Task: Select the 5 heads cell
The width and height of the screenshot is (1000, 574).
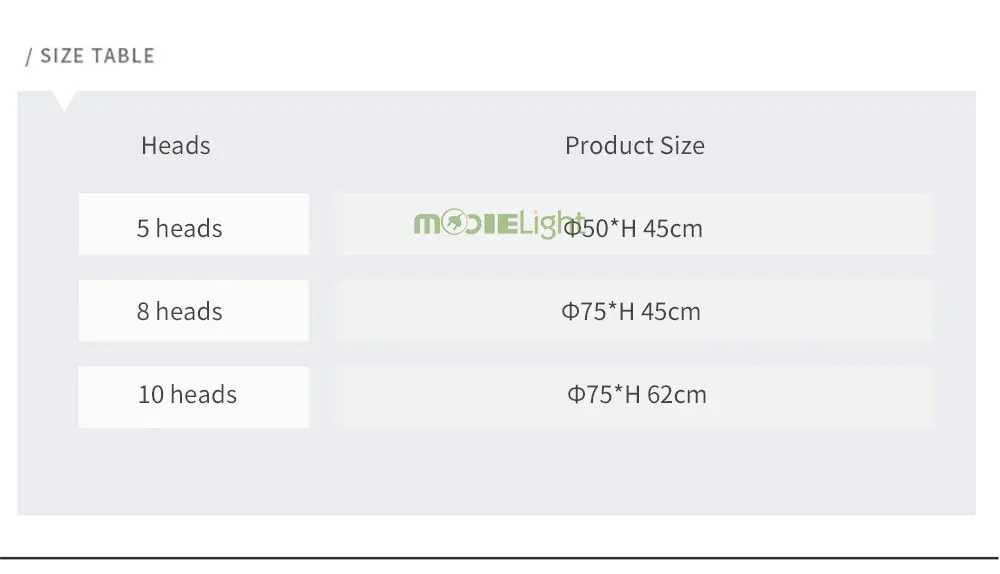Action: [x=193, y=224]
